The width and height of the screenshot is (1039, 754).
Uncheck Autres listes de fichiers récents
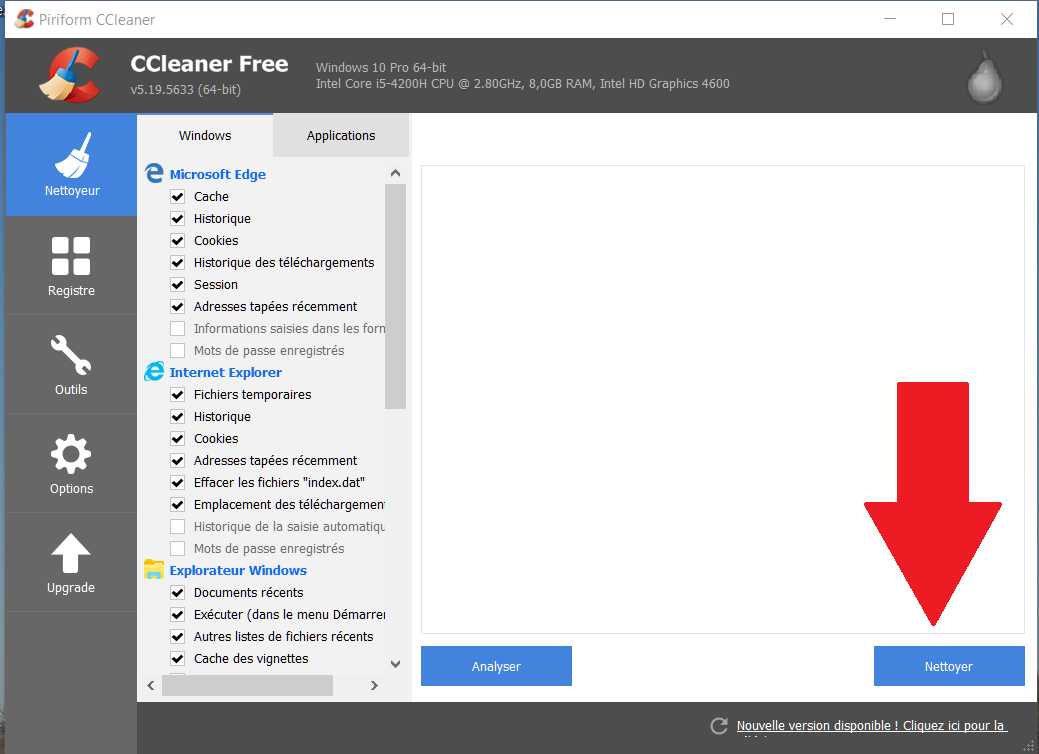178,637
